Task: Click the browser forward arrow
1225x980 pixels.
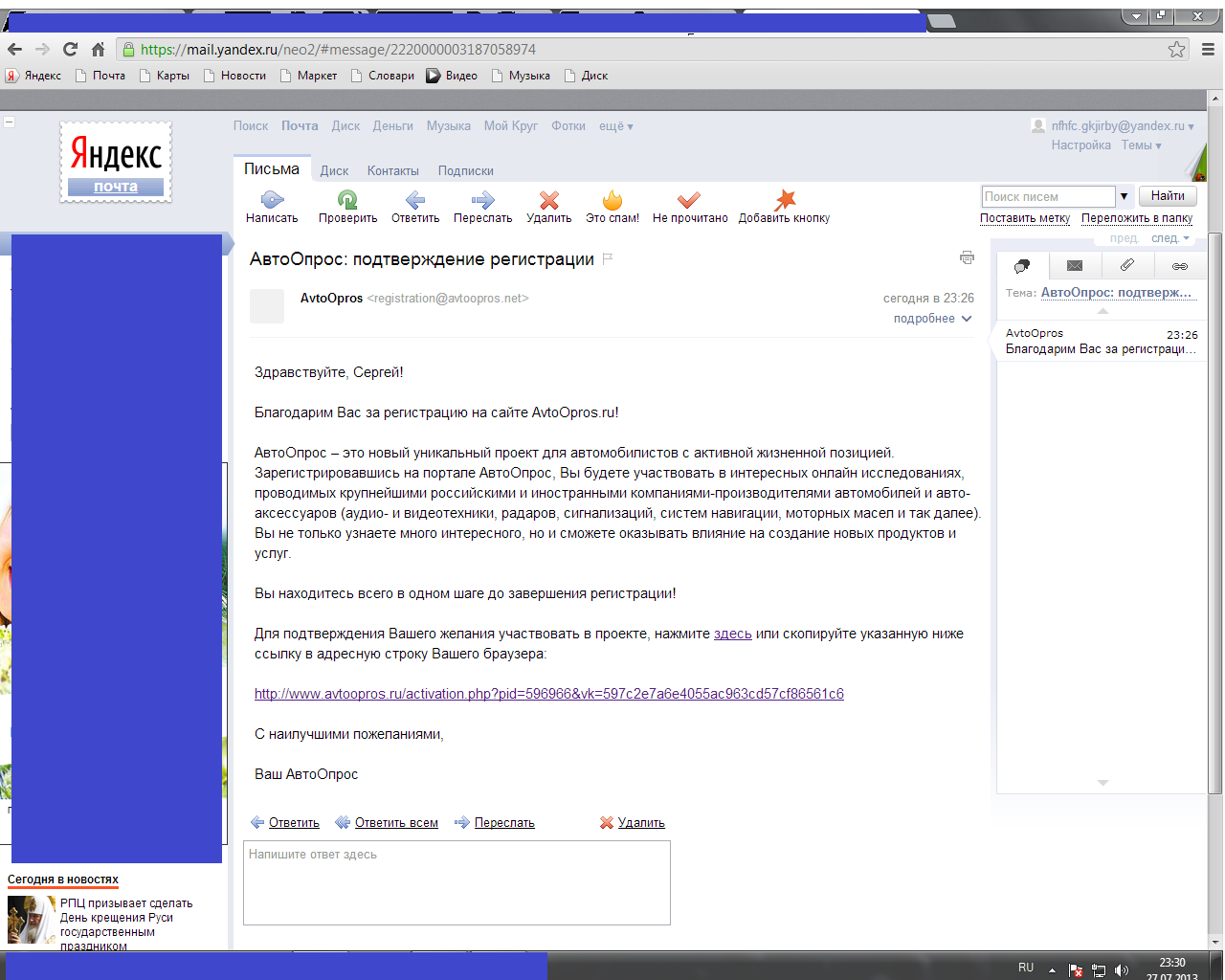Action: (42, 49)
